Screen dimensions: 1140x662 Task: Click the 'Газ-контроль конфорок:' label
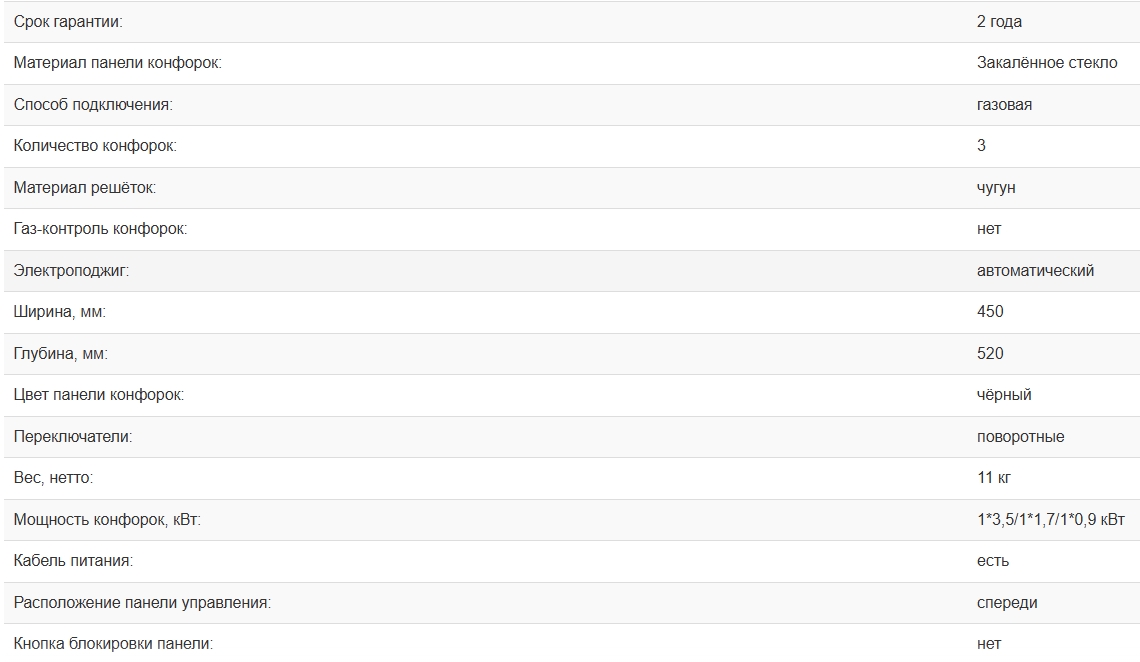point(100,229)
